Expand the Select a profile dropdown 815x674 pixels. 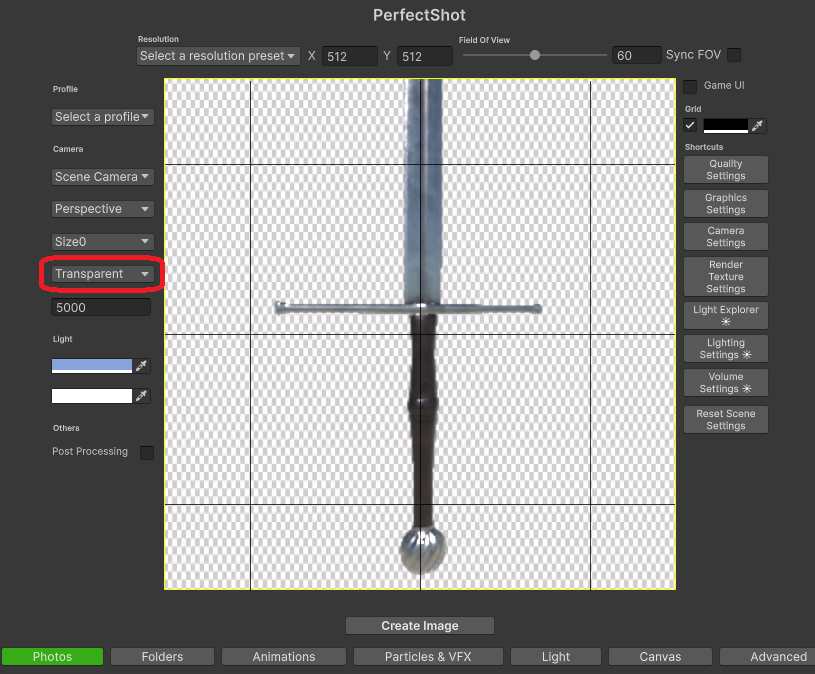coord(102,117)
